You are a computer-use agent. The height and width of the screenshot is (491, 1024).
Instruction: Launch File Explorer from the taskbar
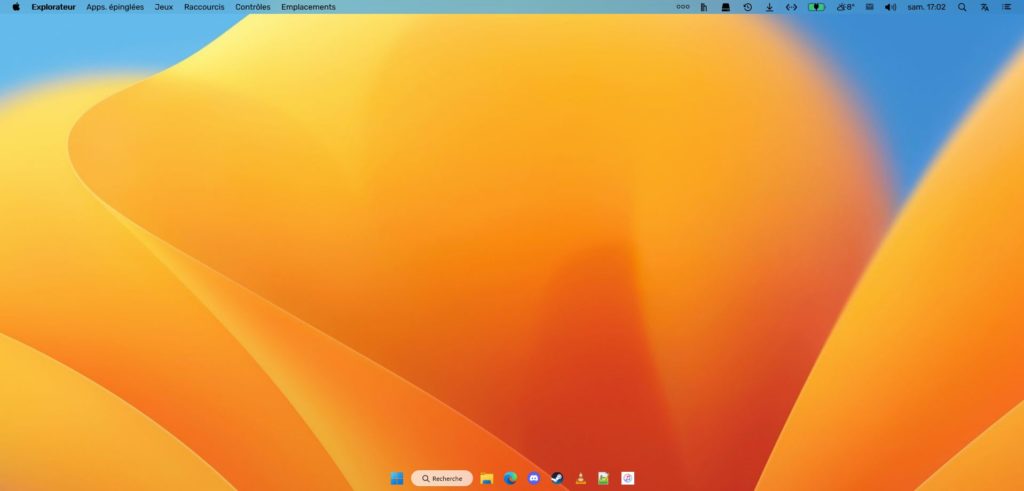pyautogui.click(x=487, y=479)
